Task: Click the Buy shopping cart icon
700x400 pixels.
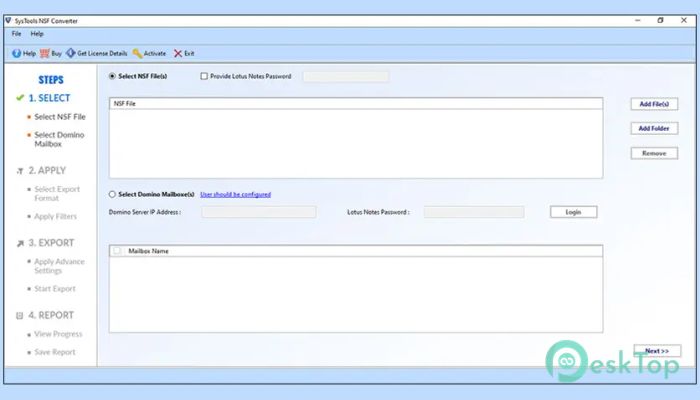Action: (x=45, y=54)
